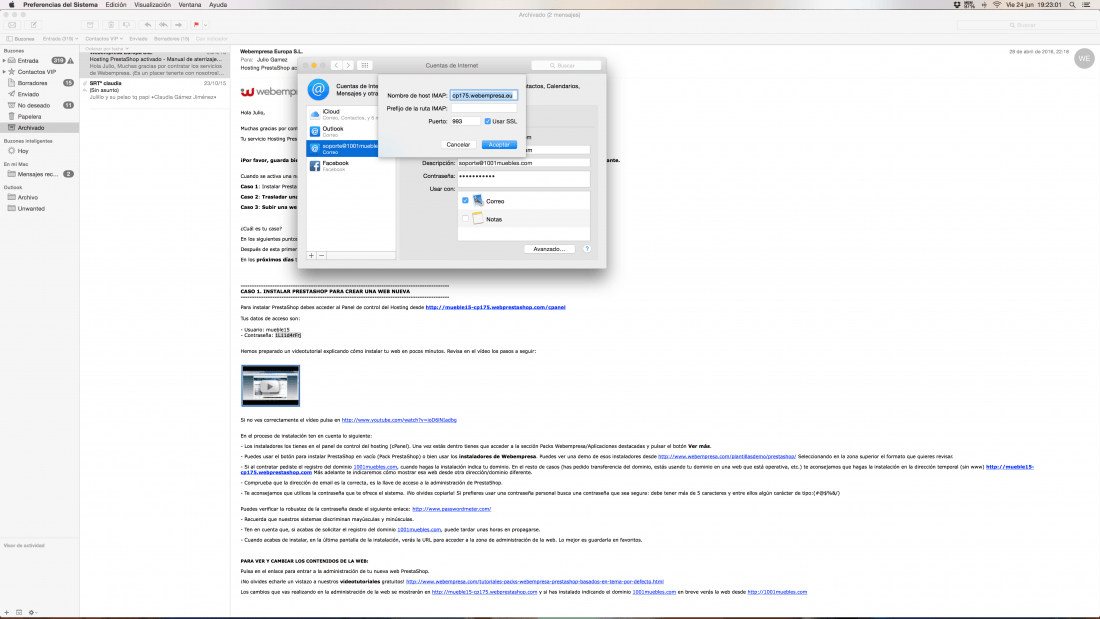
Task: Click Puerto field with 993
Action: pyautogui.click(x=465, y=121)
